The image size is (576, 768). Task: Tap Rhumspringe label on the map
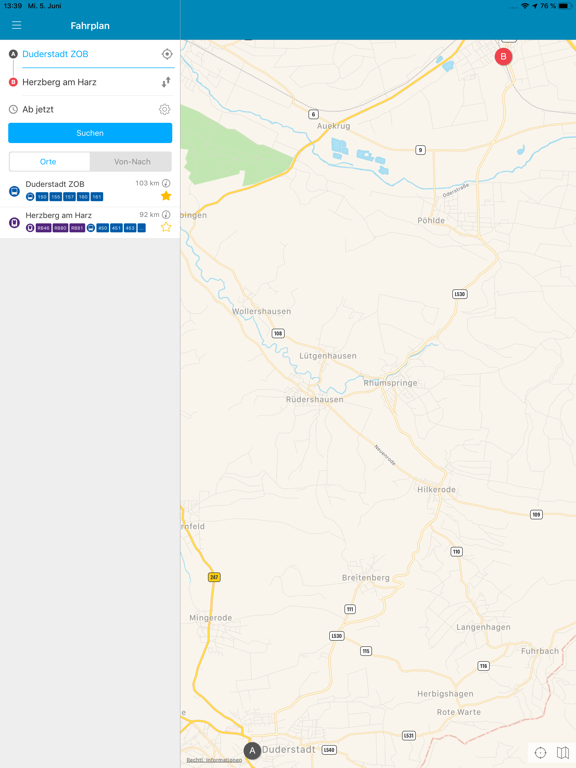click(x=390, y=383)
